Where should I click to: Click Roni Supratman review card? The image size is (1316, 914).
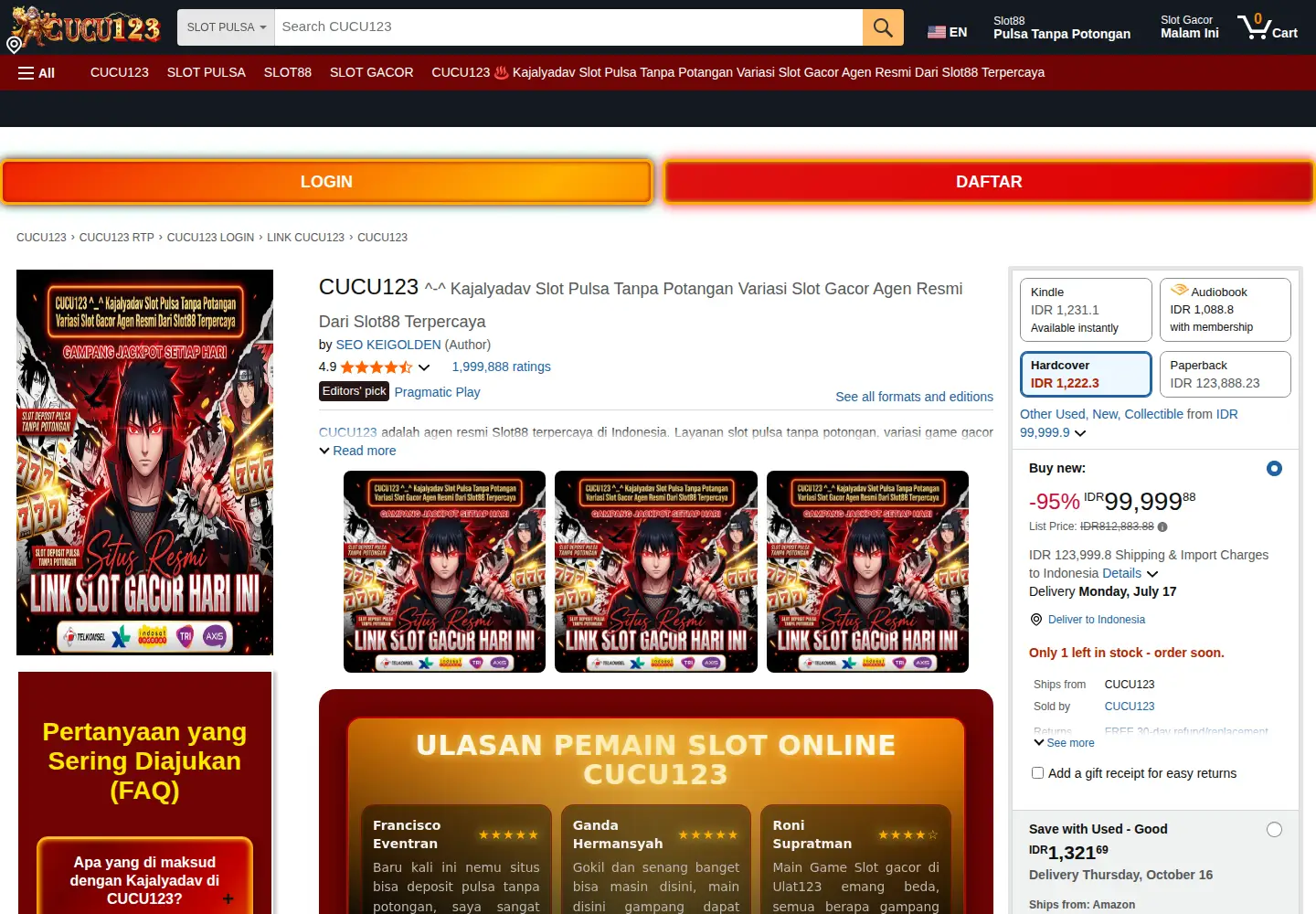click(855, 860)
